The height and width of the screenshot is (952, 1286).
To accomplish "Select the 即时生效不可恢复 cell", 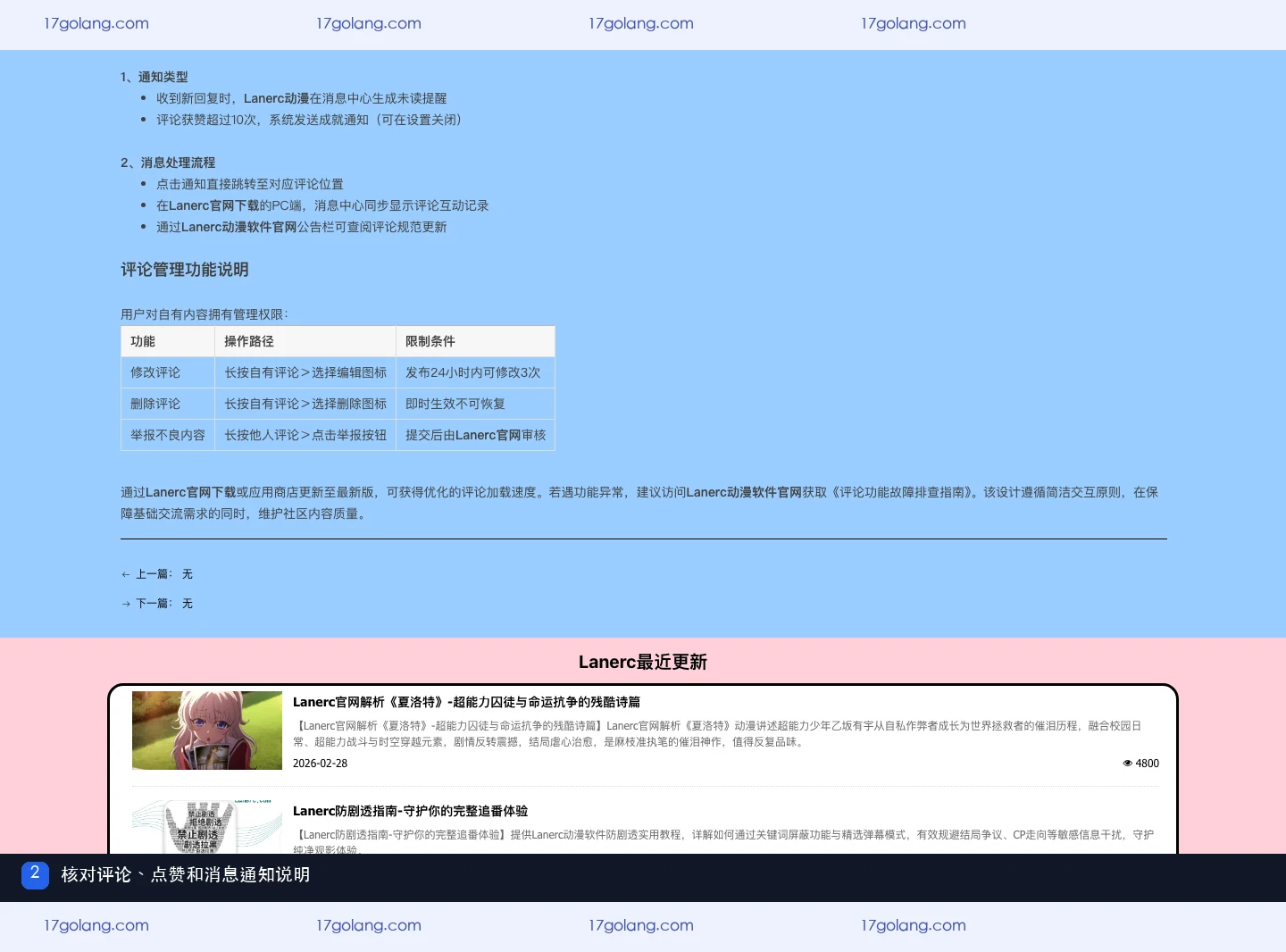I will pos(475,404).
